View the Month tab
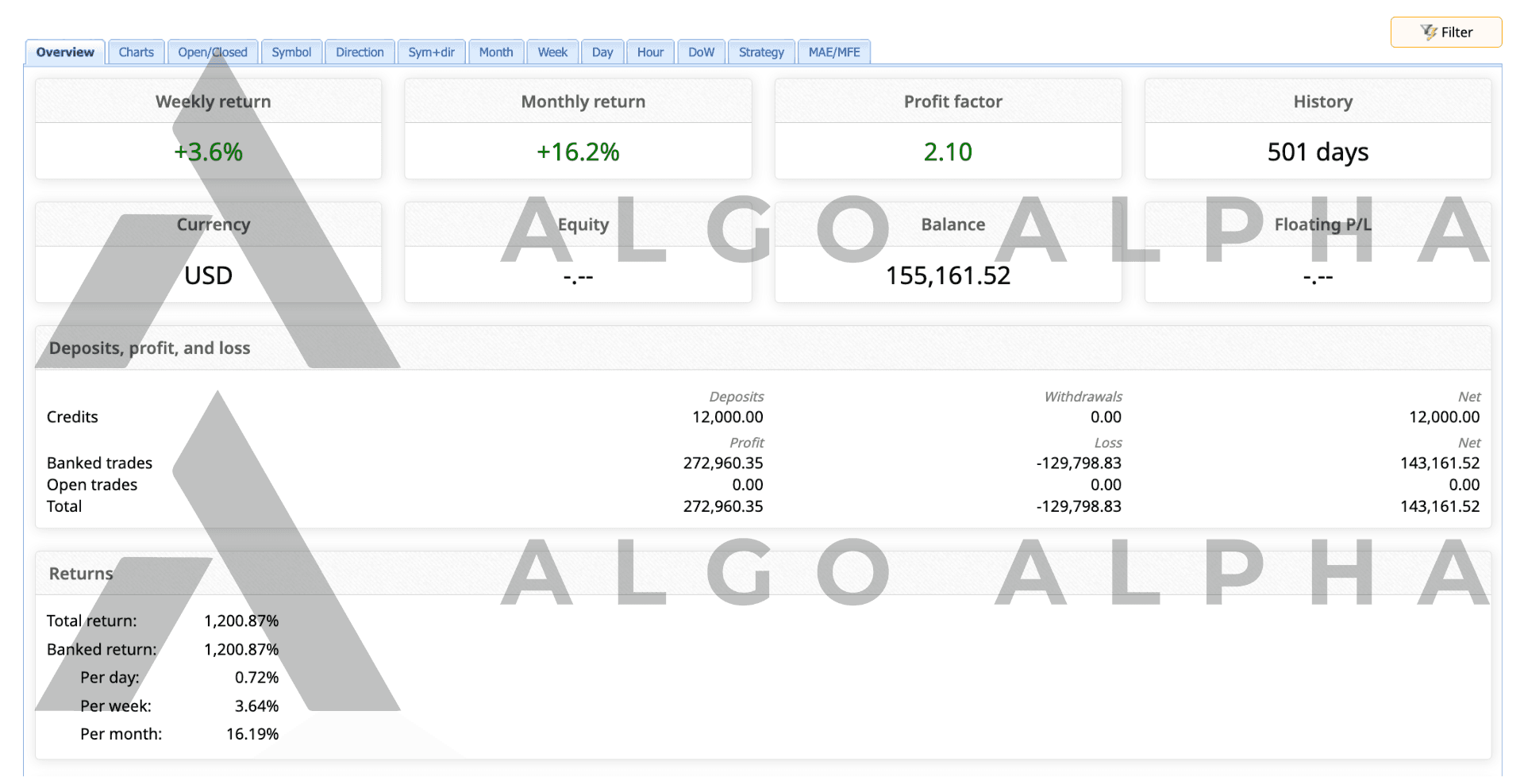This screenshot has height=784, width=1524. [496, 52]
